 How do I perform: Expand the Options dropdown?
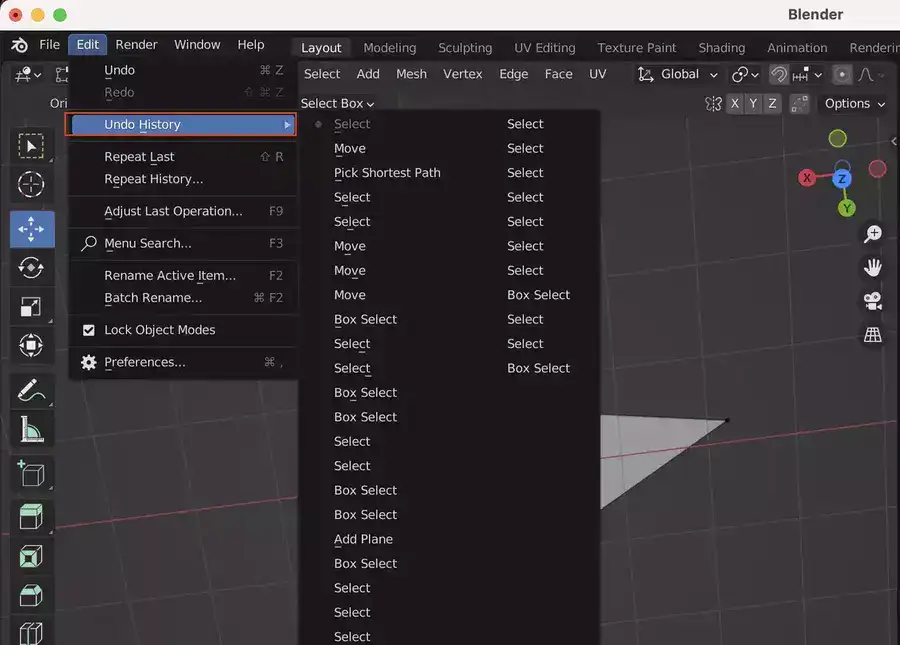(855, 104)
